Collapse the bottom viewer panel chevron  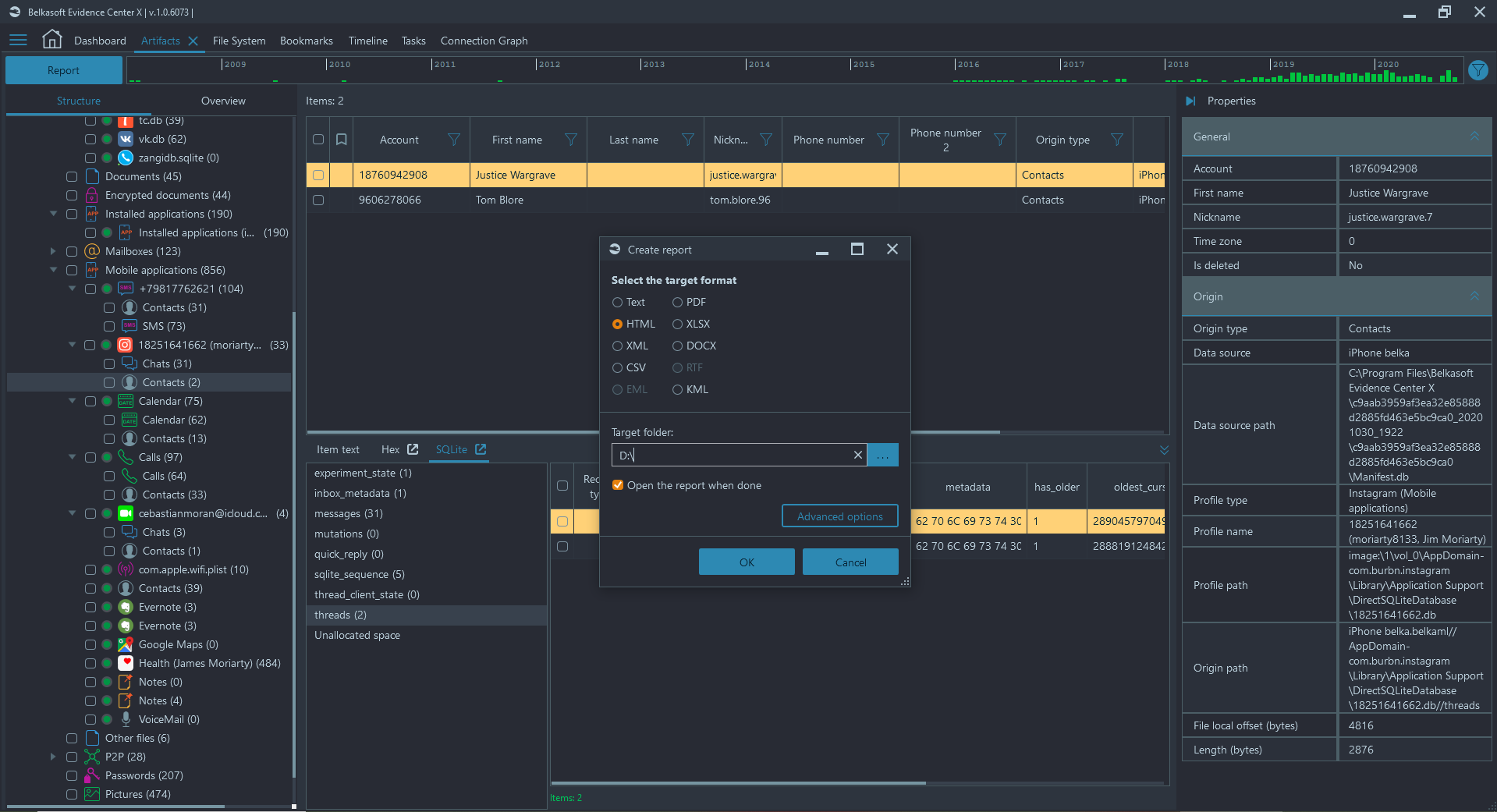click(x=1164, y=450)
